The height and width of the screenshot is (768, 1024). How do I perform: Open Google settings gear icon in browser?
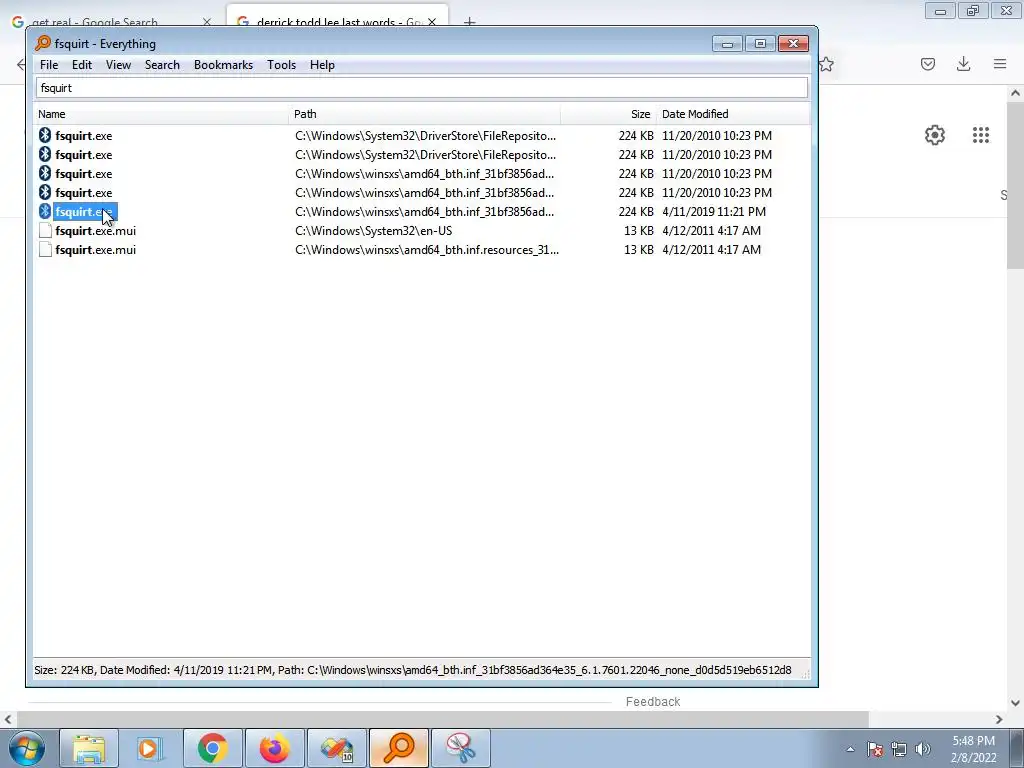[x=935, y=135]
